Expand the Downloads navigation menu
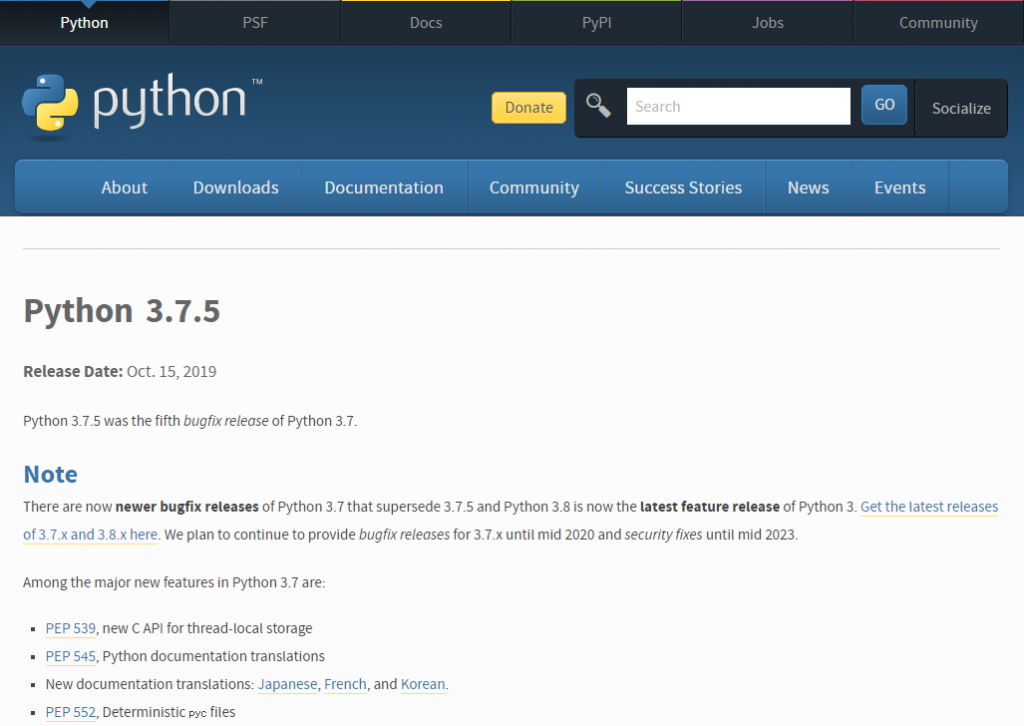 pos(235,187)
